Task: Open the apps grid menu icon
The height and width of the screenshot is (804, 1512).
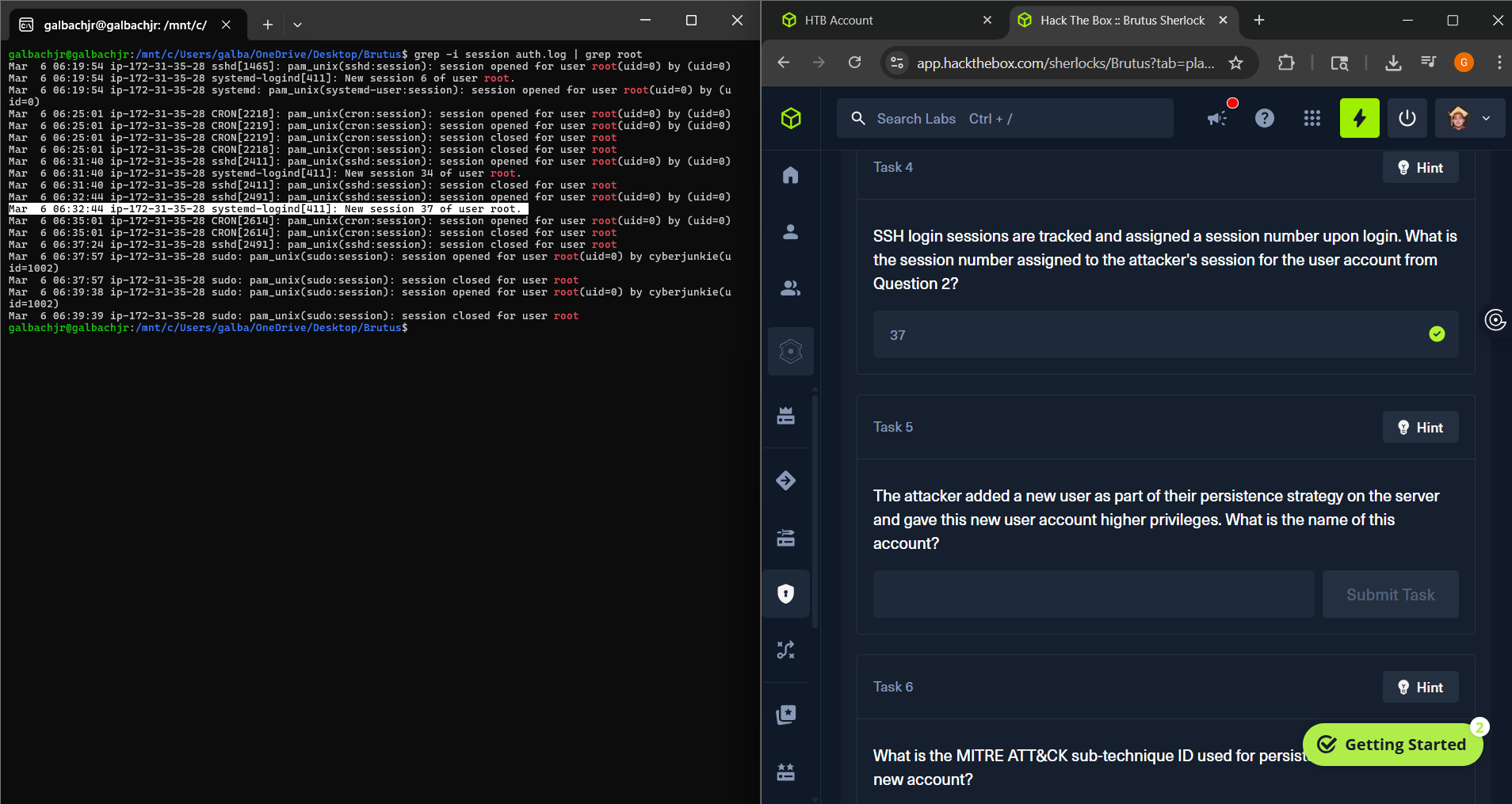Action: coord(1312,118)
